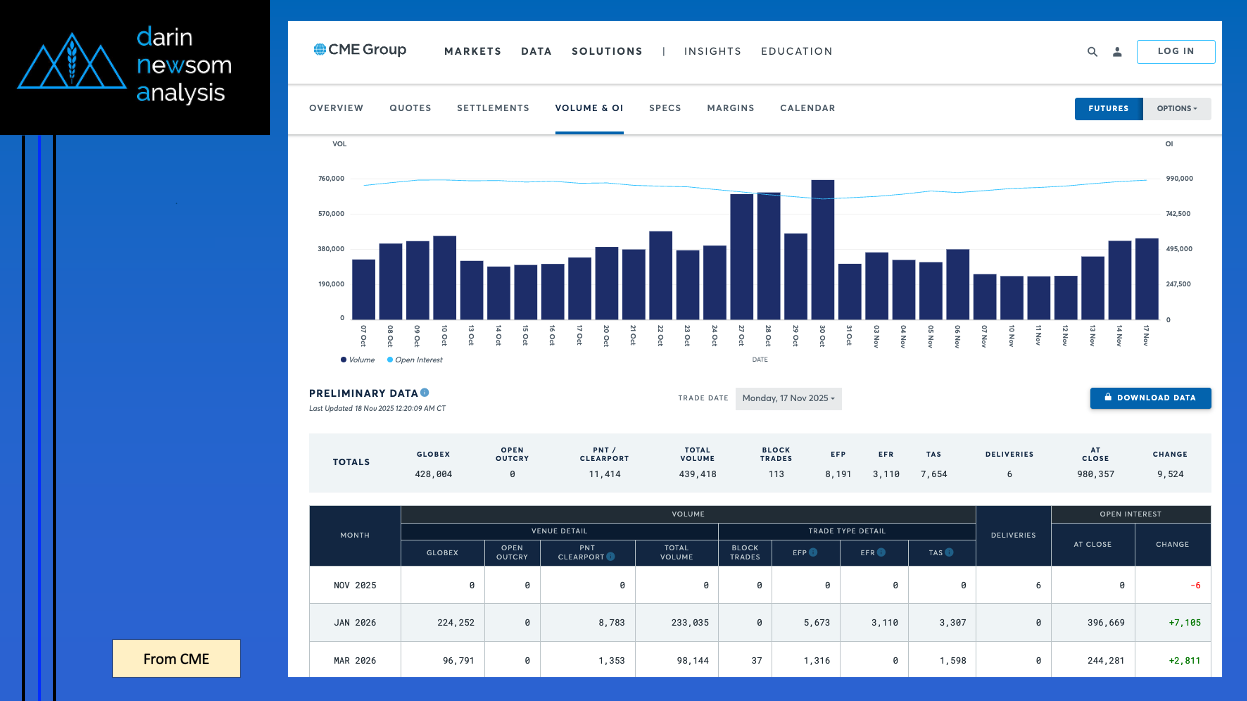The image size is (1247, 701).
Task: Click the 30 Oct volume bar
Action: (x=822, y=250)
